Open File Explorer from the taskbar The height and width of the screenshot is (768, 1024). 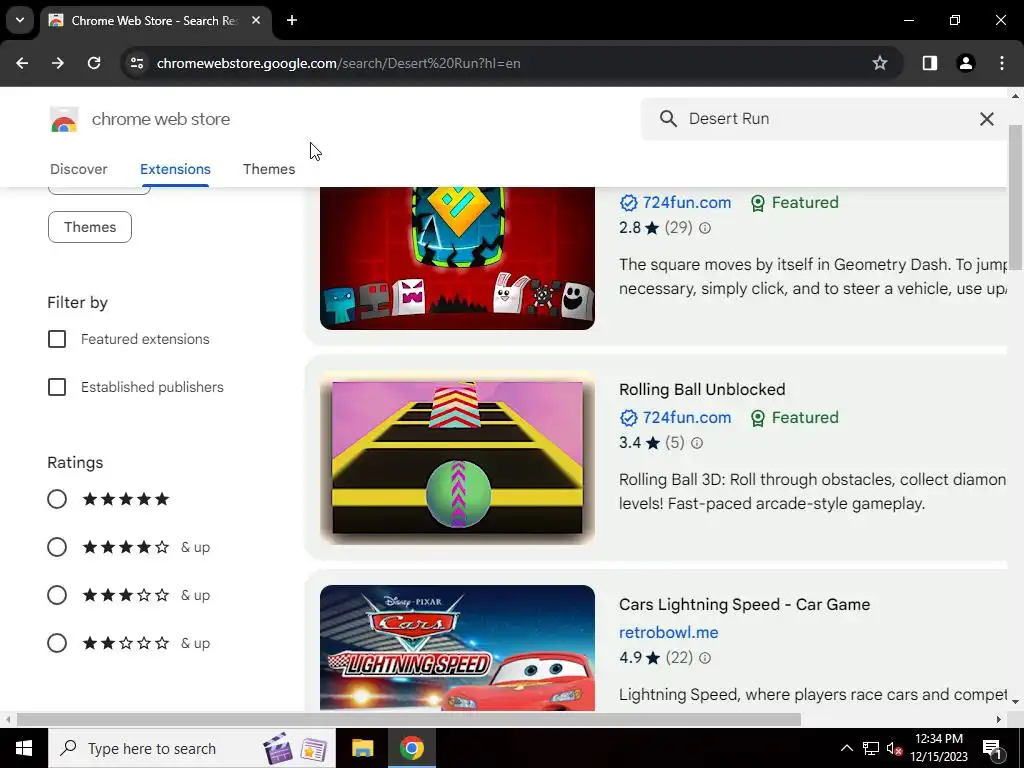point(362,748)
